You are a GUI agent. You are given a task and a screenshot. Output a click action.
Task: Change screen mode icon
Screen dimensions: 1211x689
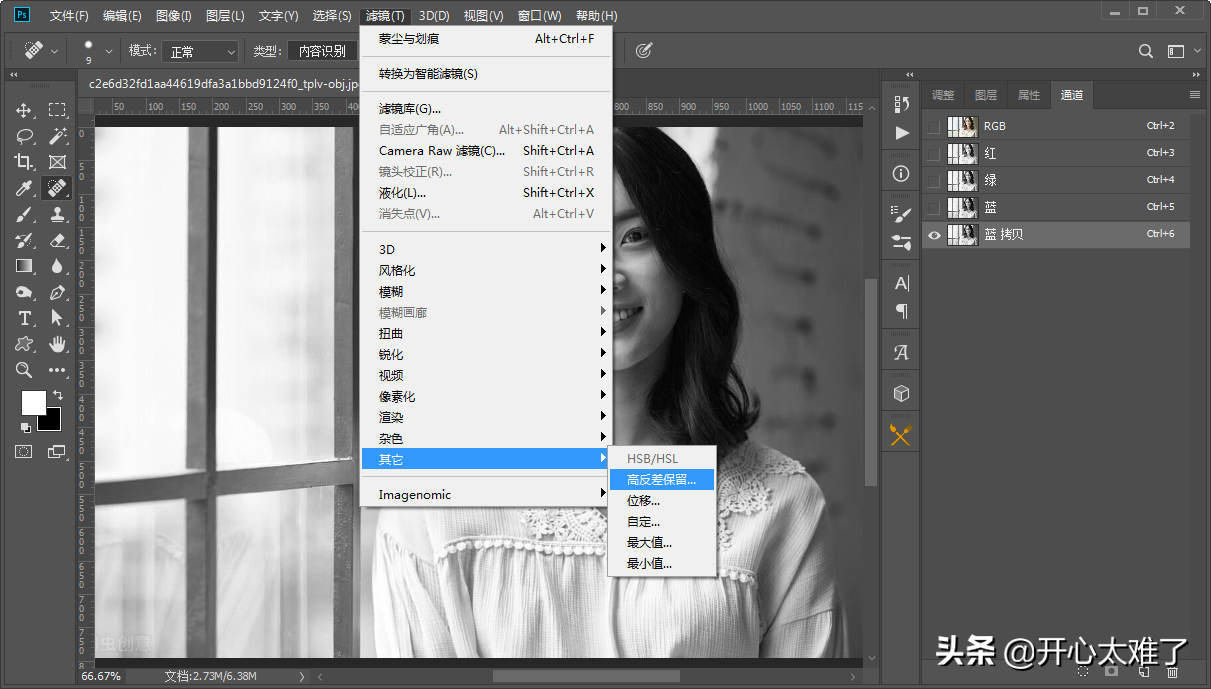click(x=57, y=452)
